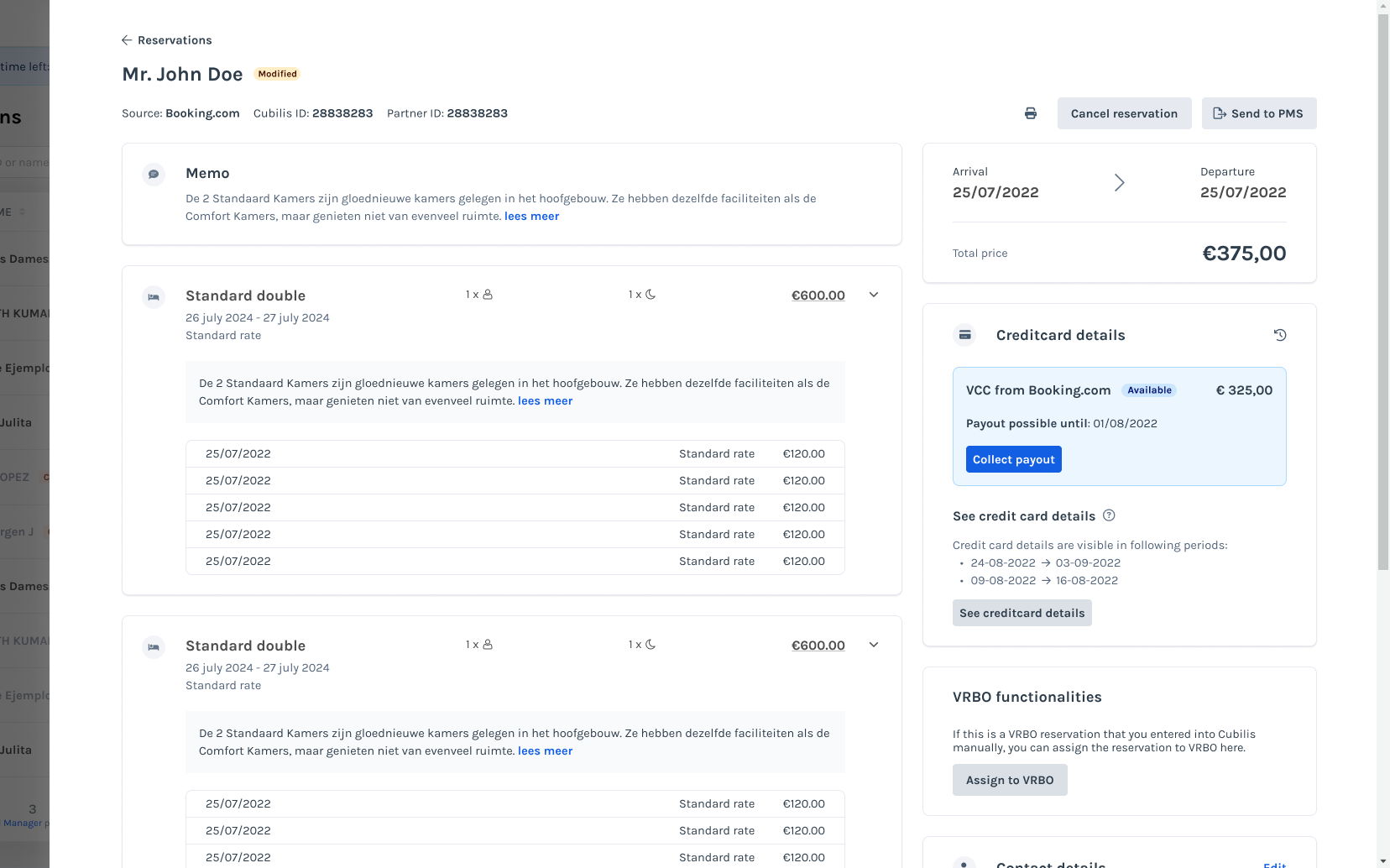Image resolution: width=1390 pixels, height=868 pixels.
Task: Assign this reservation to VRBO
Action: tap(1009, 780)
